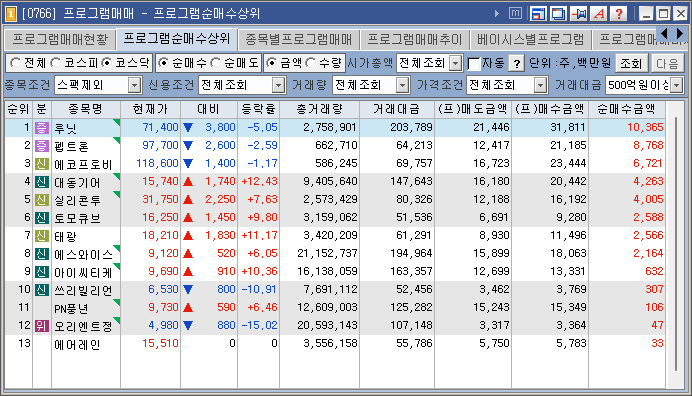692x396 pixels.
Task: Open the 시가총액 dropdown
Action: pyautogui.click(x=455, y=64)
